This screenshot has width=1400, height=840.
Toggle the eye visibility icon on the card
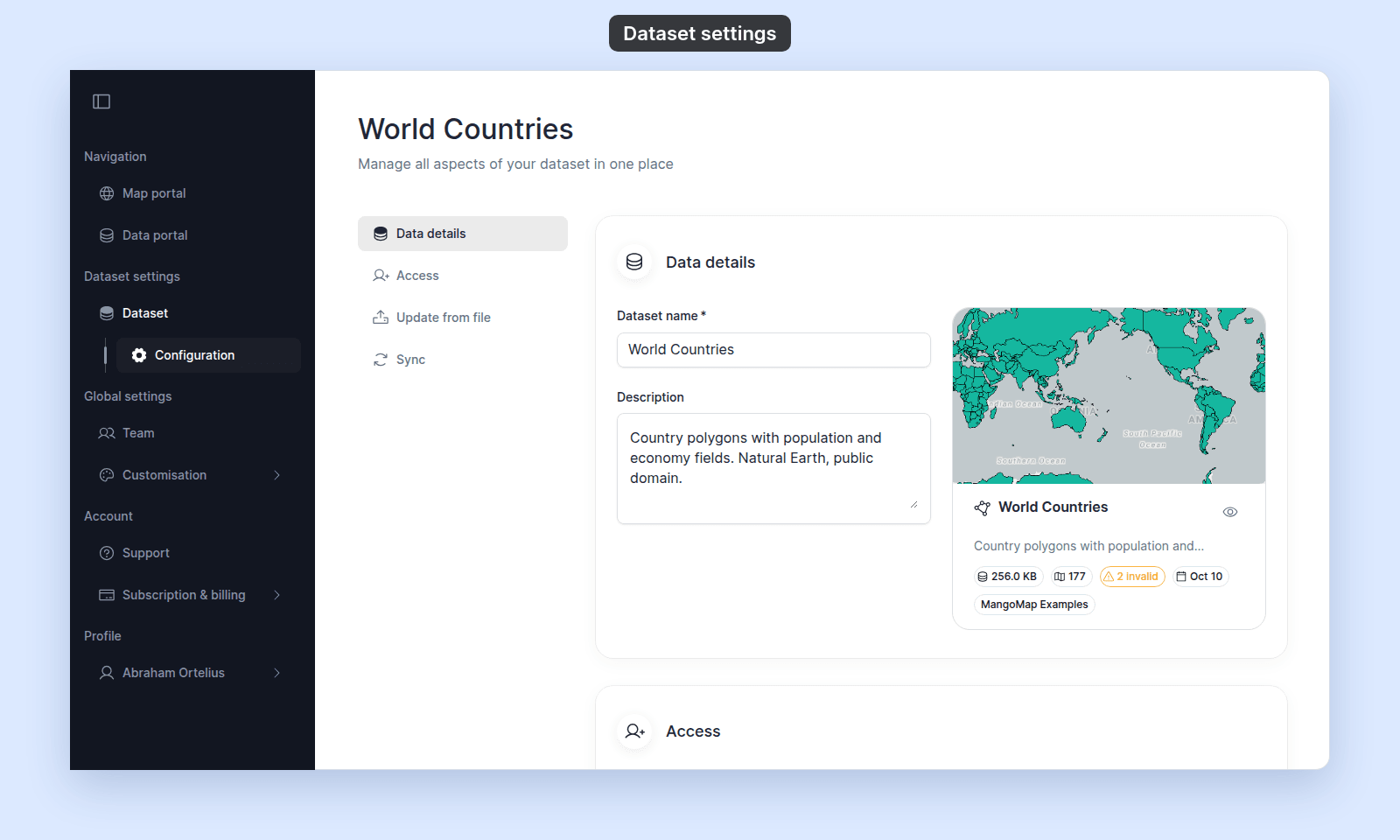(x=1230, y=512)
